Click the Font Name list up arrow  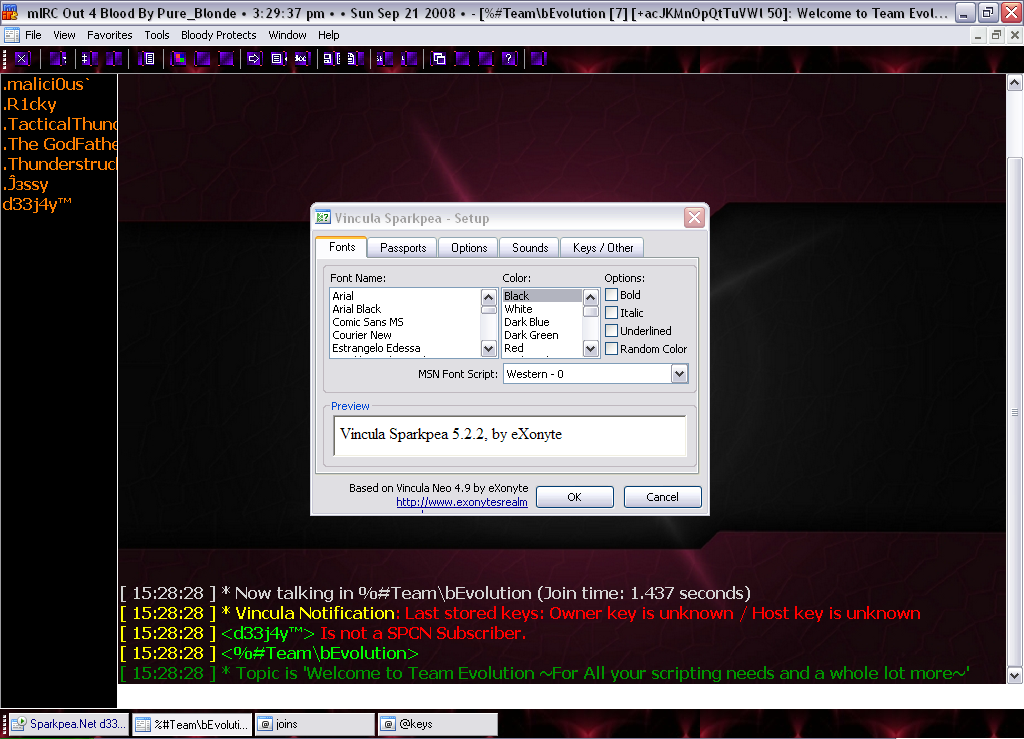(488, 298)
